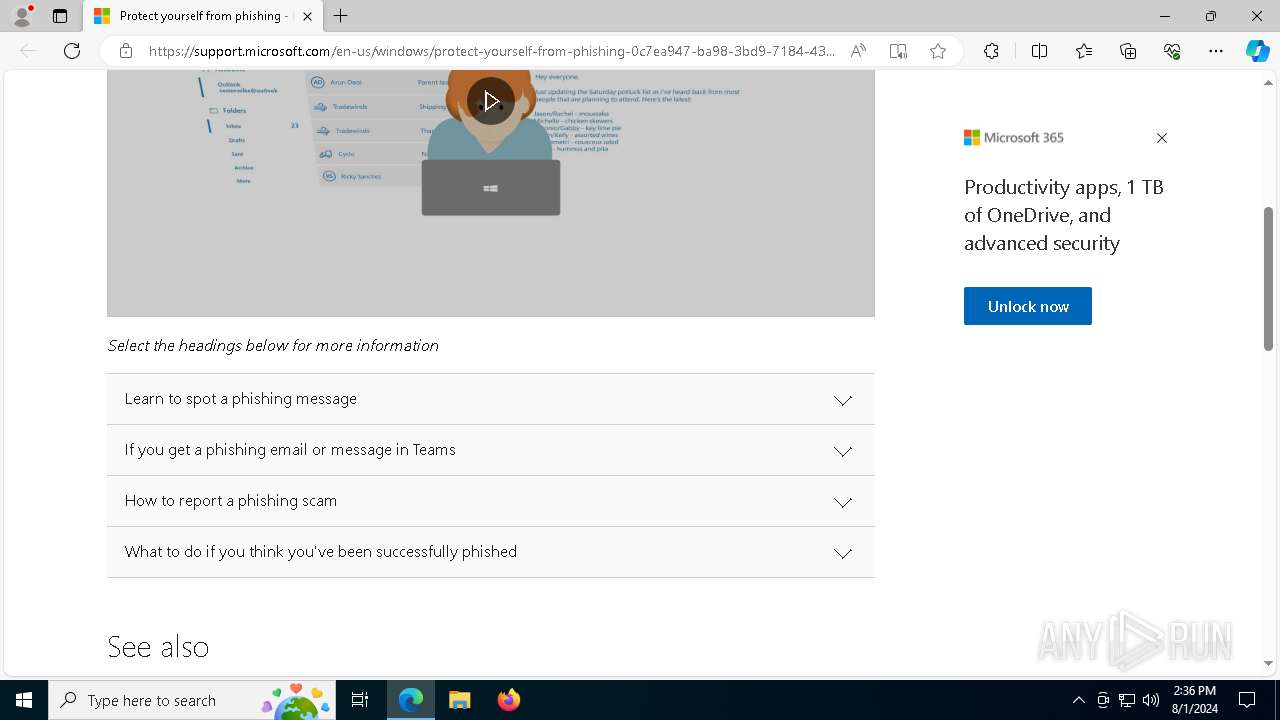Image resolution: width=1280 pixels, height=720 pixels.
Task: Open Browser essentials icon
Action: click(1172, 51)
